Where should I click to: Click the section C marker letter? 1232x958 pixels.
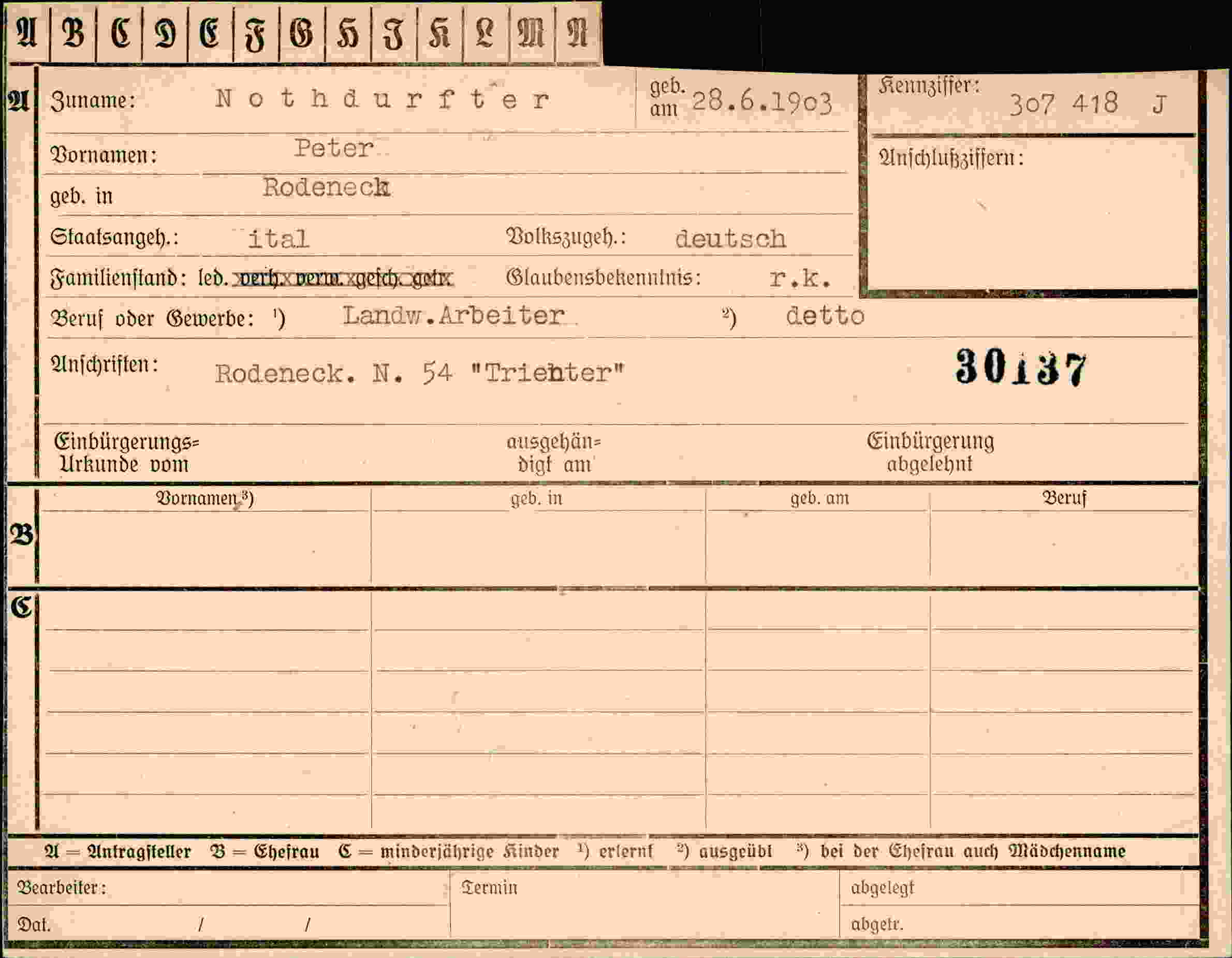point(21,607)
